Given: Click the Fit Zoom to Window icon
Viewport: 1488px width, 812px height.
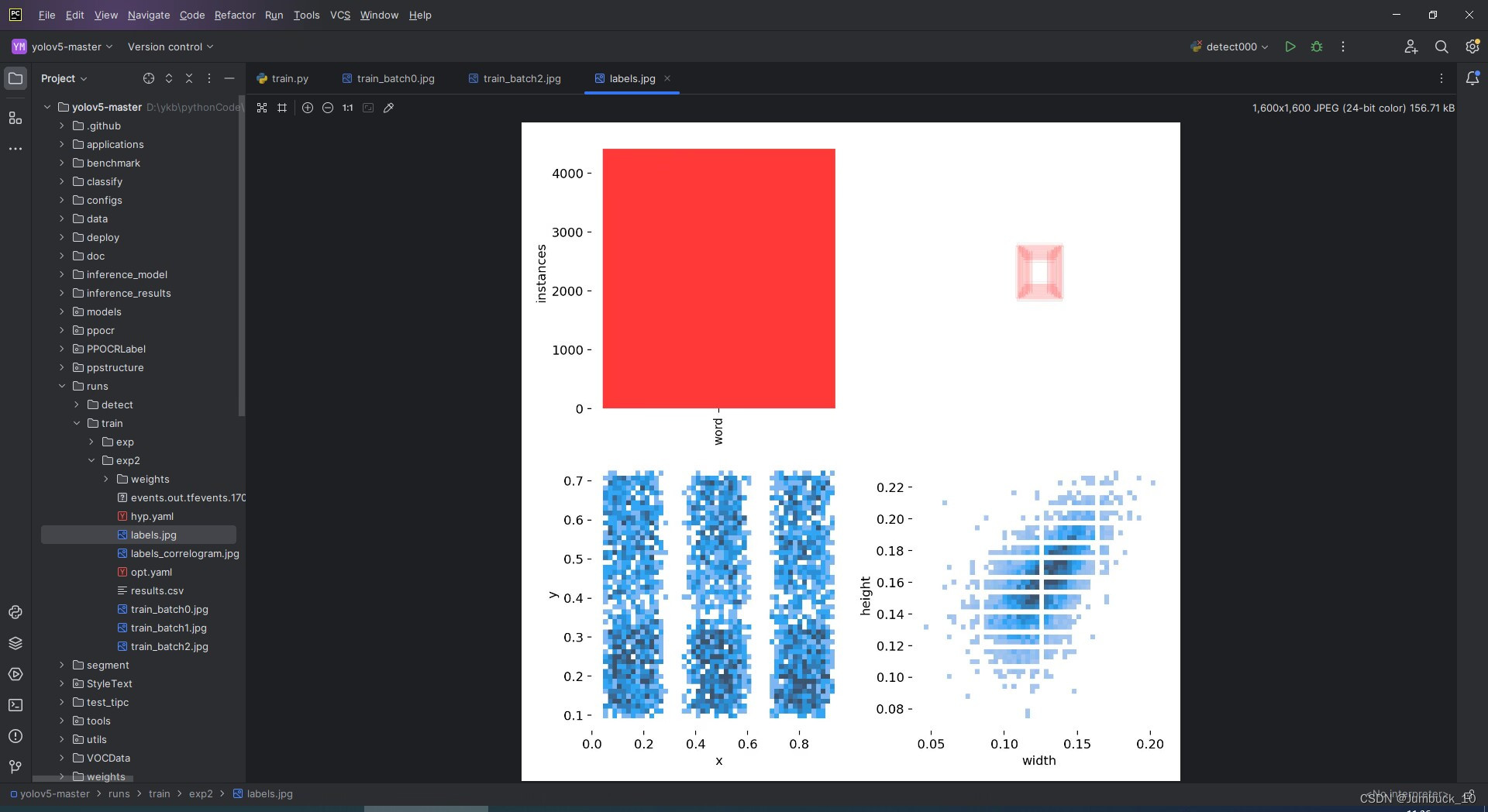Looking at the screenshot, I should [x=368, y=108].
